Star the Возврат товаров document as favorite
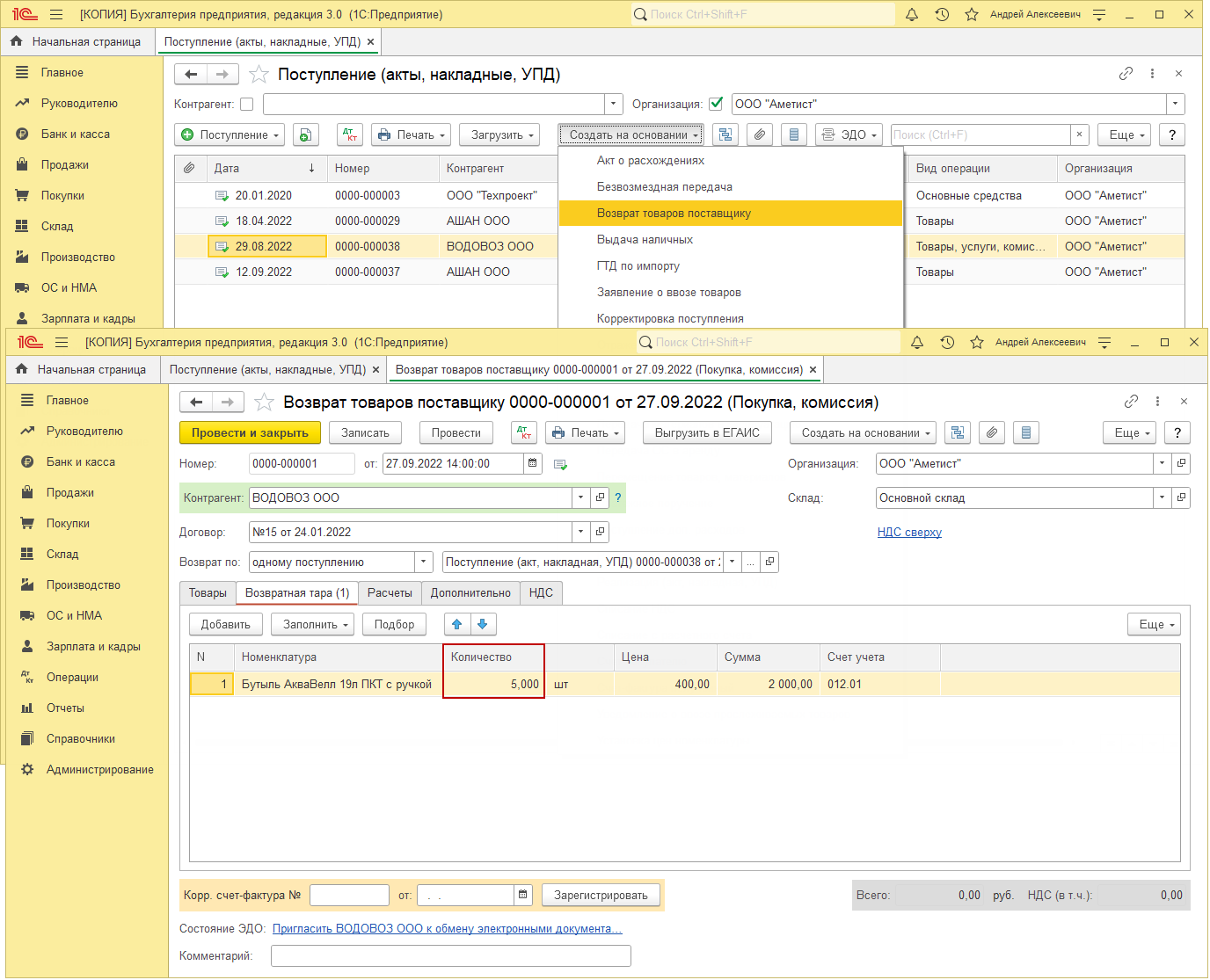The image size is (1210, 980). coord(264,403)
